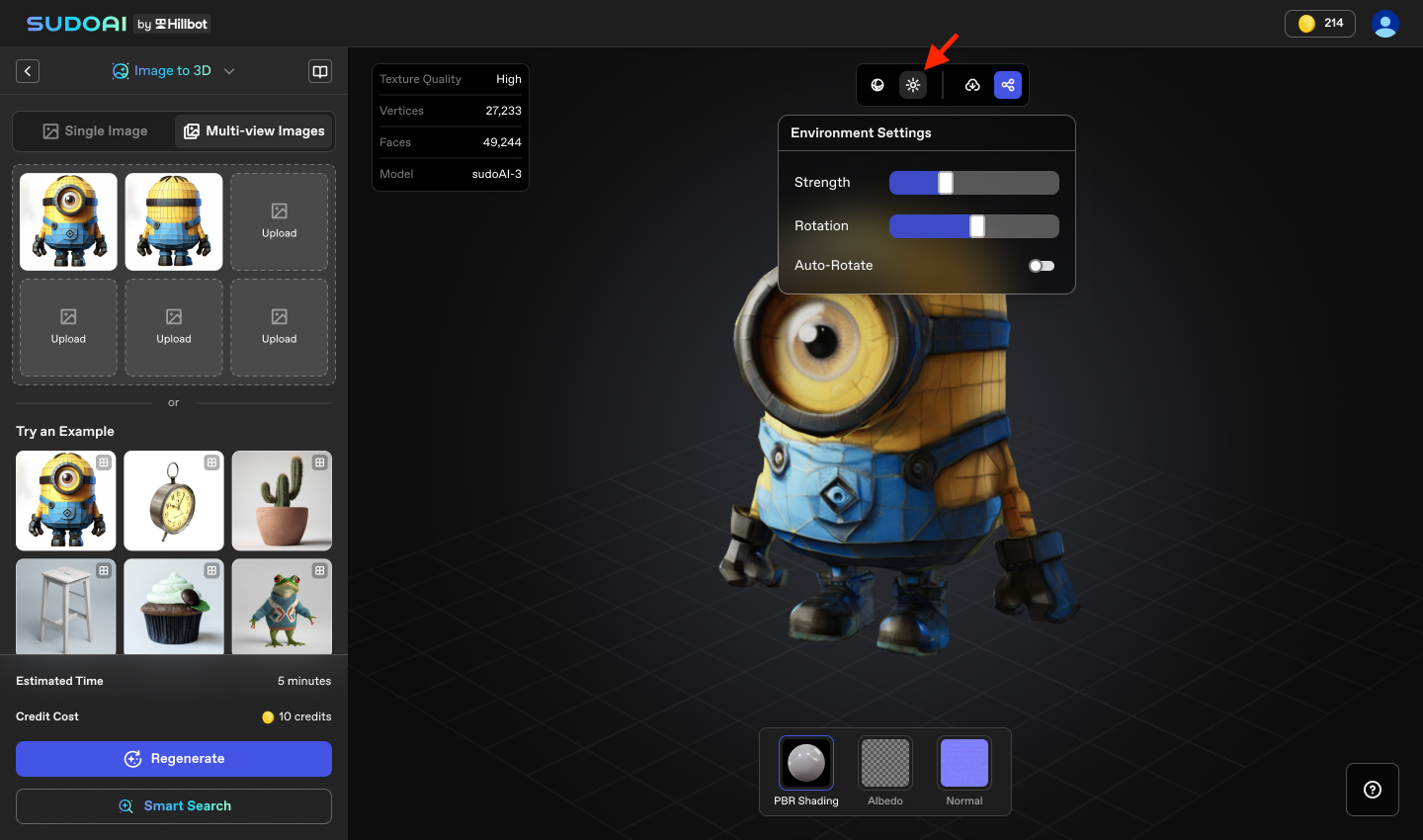Click the third Upload slot in top row
The image size is (1423, 840).
click(x=280, y=221)
